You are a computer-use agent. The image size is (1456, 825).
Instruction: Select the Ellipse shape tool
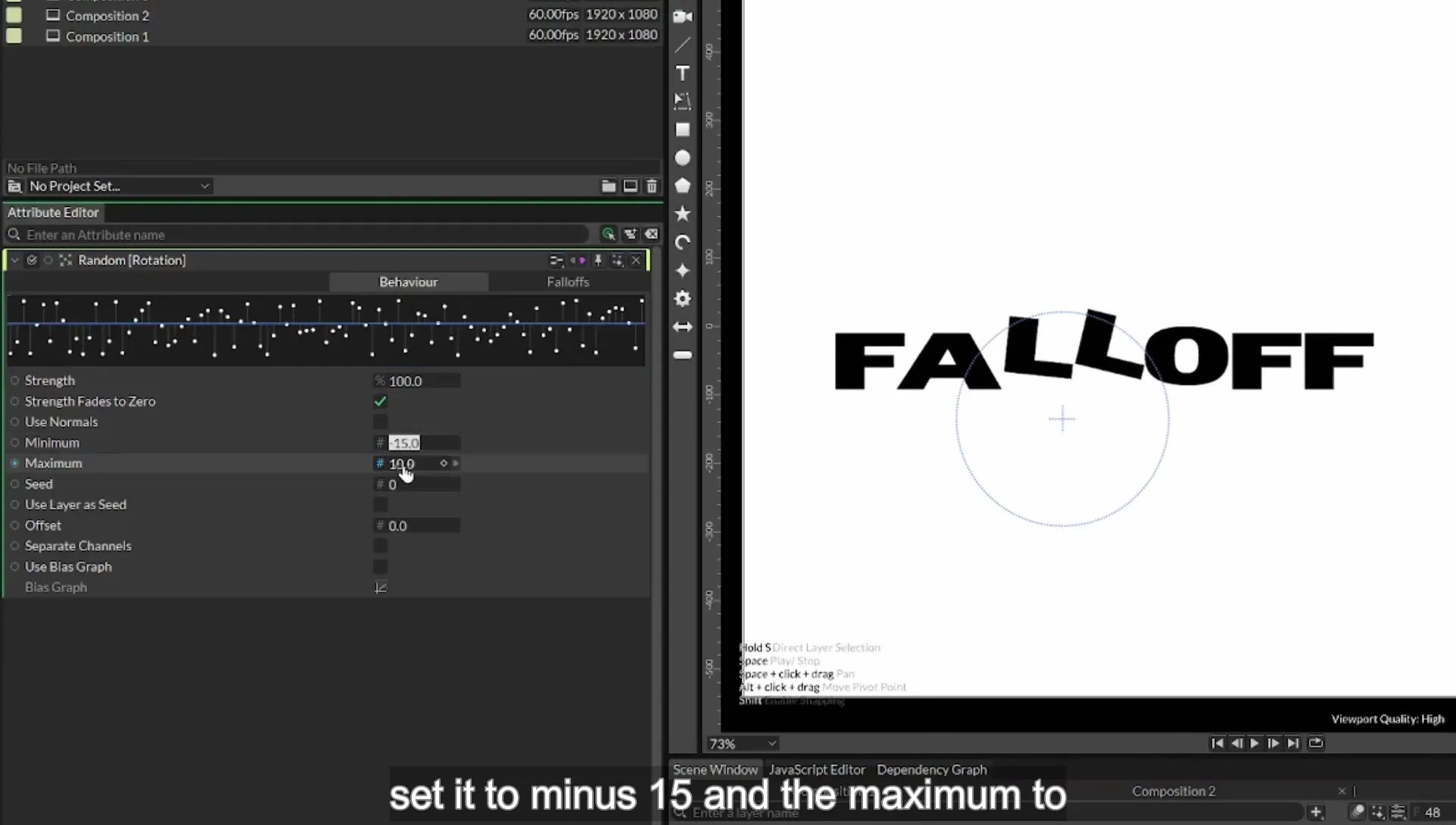point(682,158)
